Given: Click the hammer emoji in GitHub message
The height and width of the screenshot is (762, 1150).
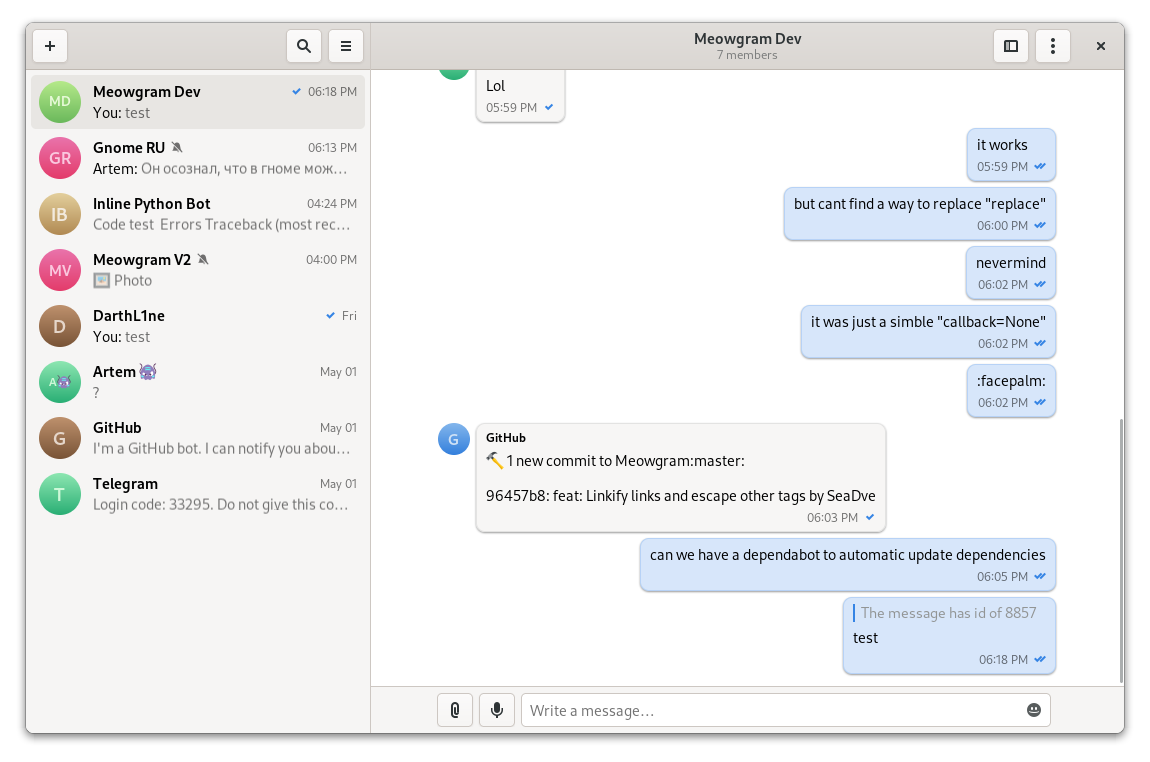Looking at the screenshot, I should (x=494, y=461).
